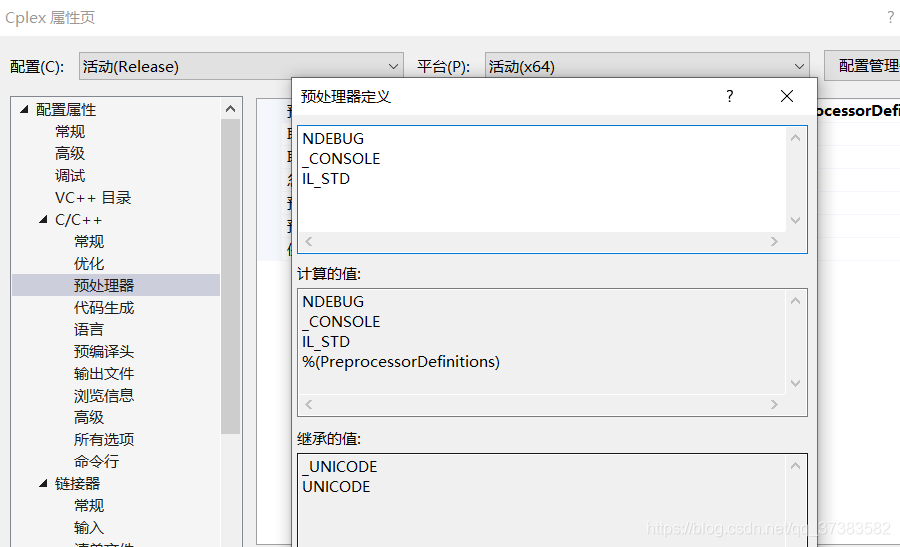
Task: Select the 浏览信息 tree item
Action: (104, 395)
